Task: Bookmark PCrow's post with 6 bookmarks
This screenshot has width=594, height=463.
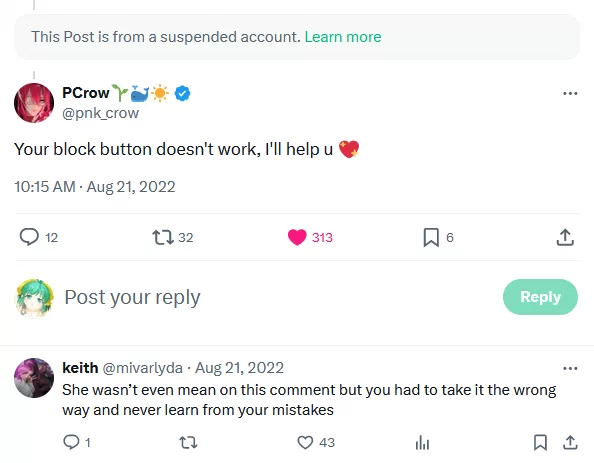Action: tap(431, 237)
